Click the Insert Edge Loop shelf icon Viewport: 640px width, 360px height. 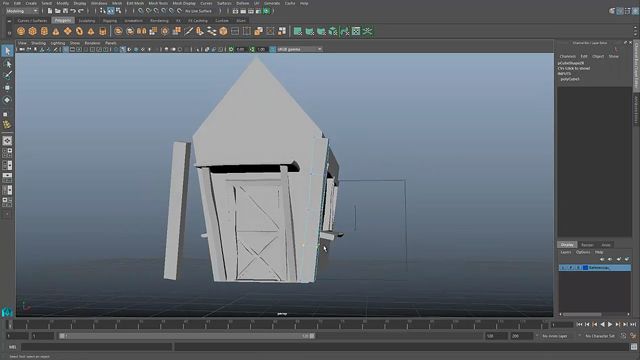235,31
